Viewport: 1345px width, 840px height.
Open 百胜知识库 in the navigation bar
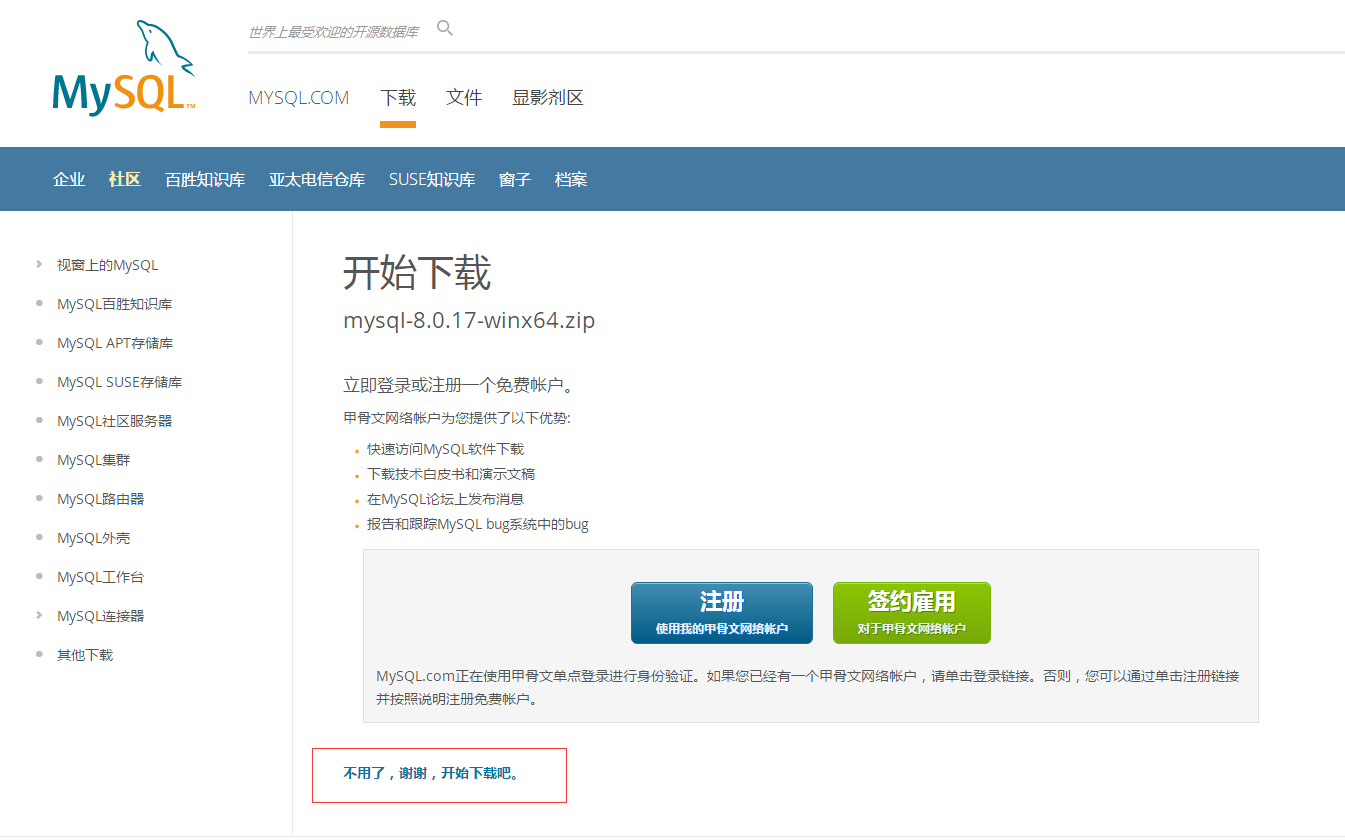205,180
